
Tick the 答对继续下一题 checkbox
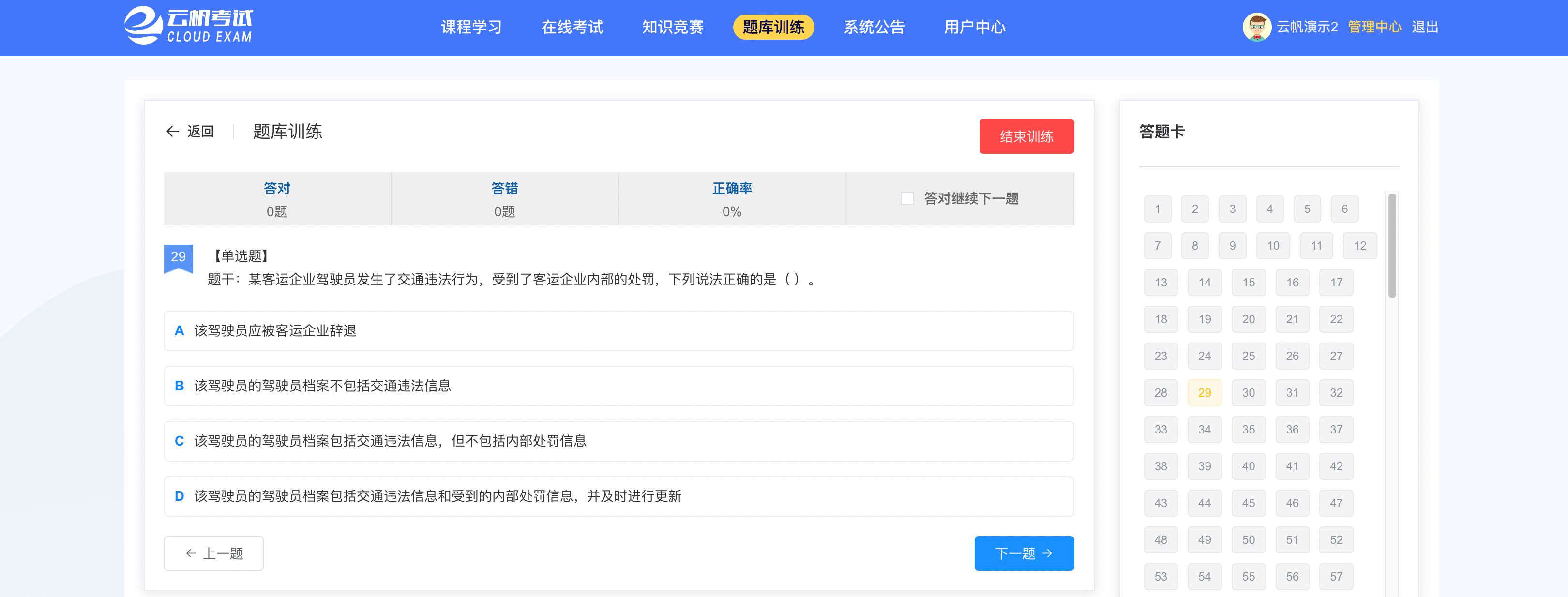[907, 198]
